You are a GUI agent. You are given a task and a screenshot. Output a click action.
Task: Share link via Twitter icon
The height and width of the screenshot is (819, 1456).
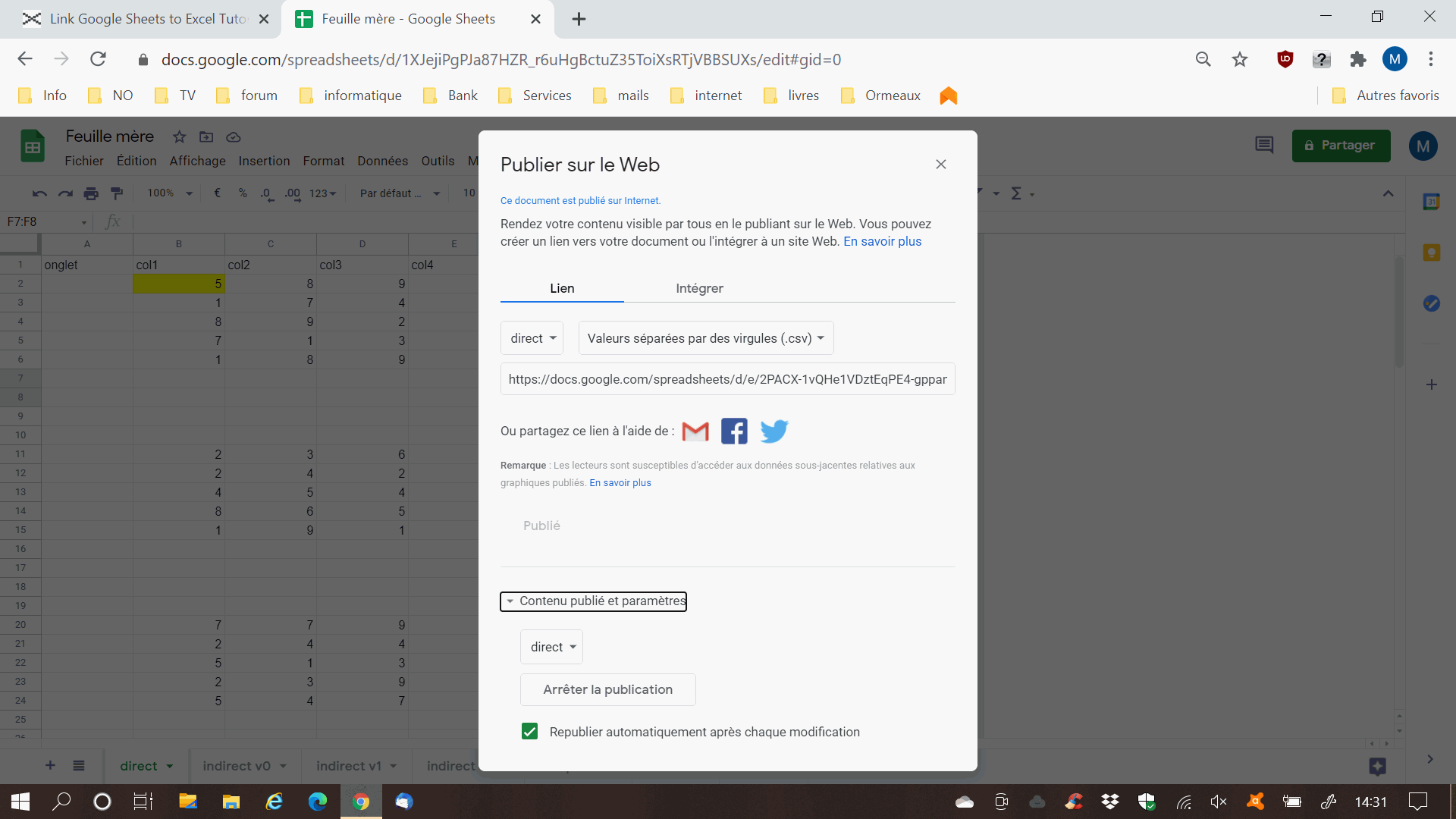[774, 431]
